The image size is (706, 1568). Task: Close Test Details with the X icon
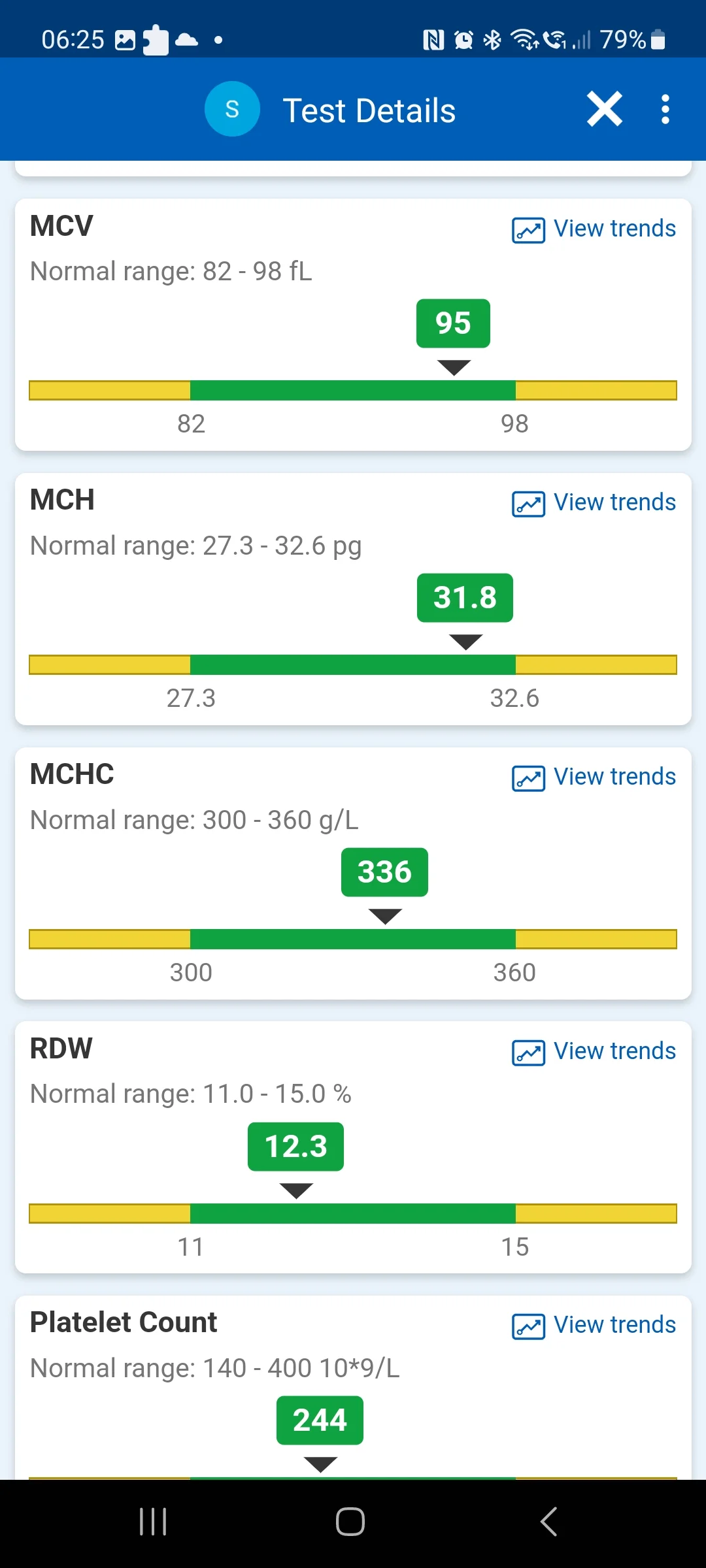[x=605, y=109]
